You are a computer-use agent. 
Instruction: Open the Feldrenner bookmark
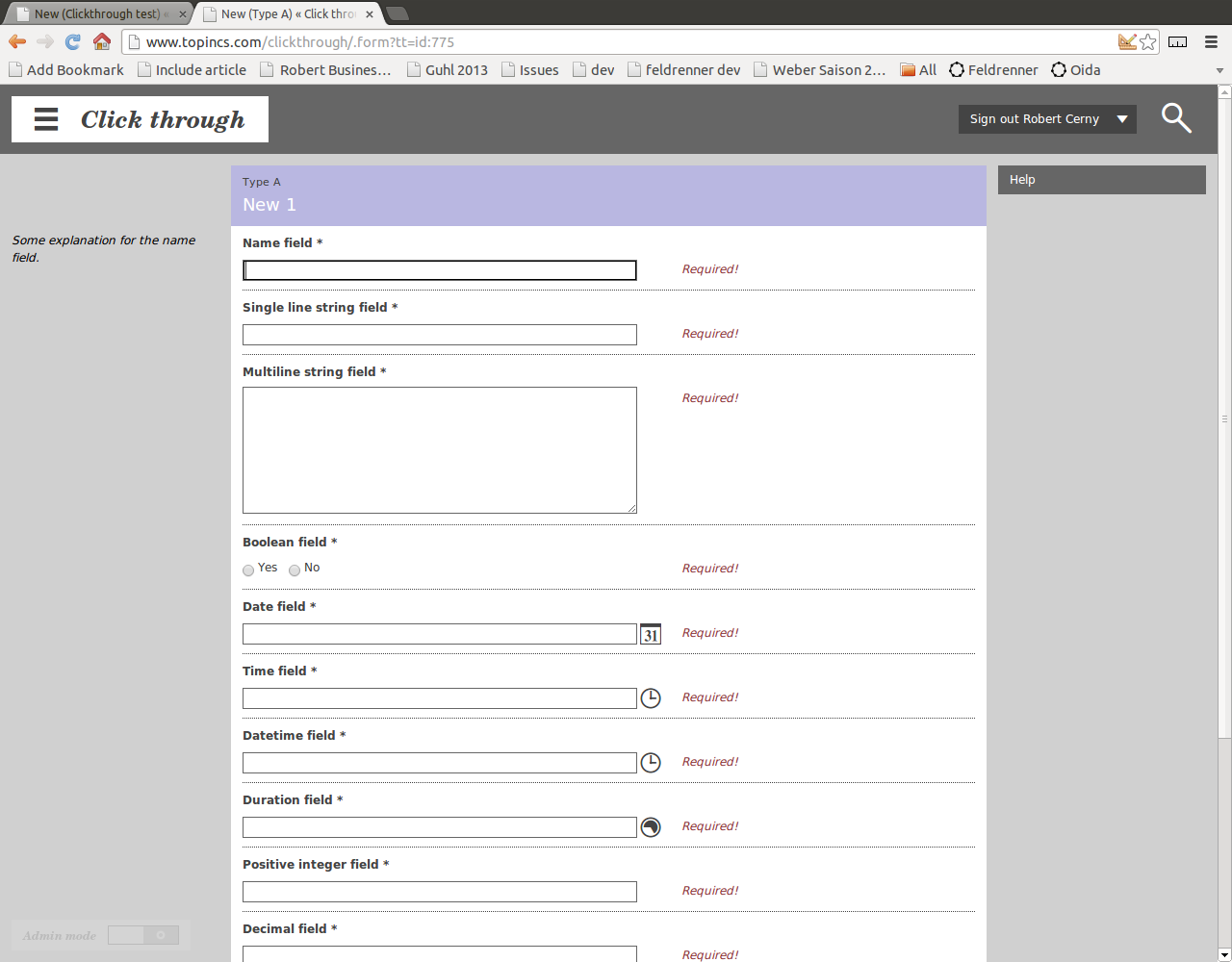tap(993, 70)
